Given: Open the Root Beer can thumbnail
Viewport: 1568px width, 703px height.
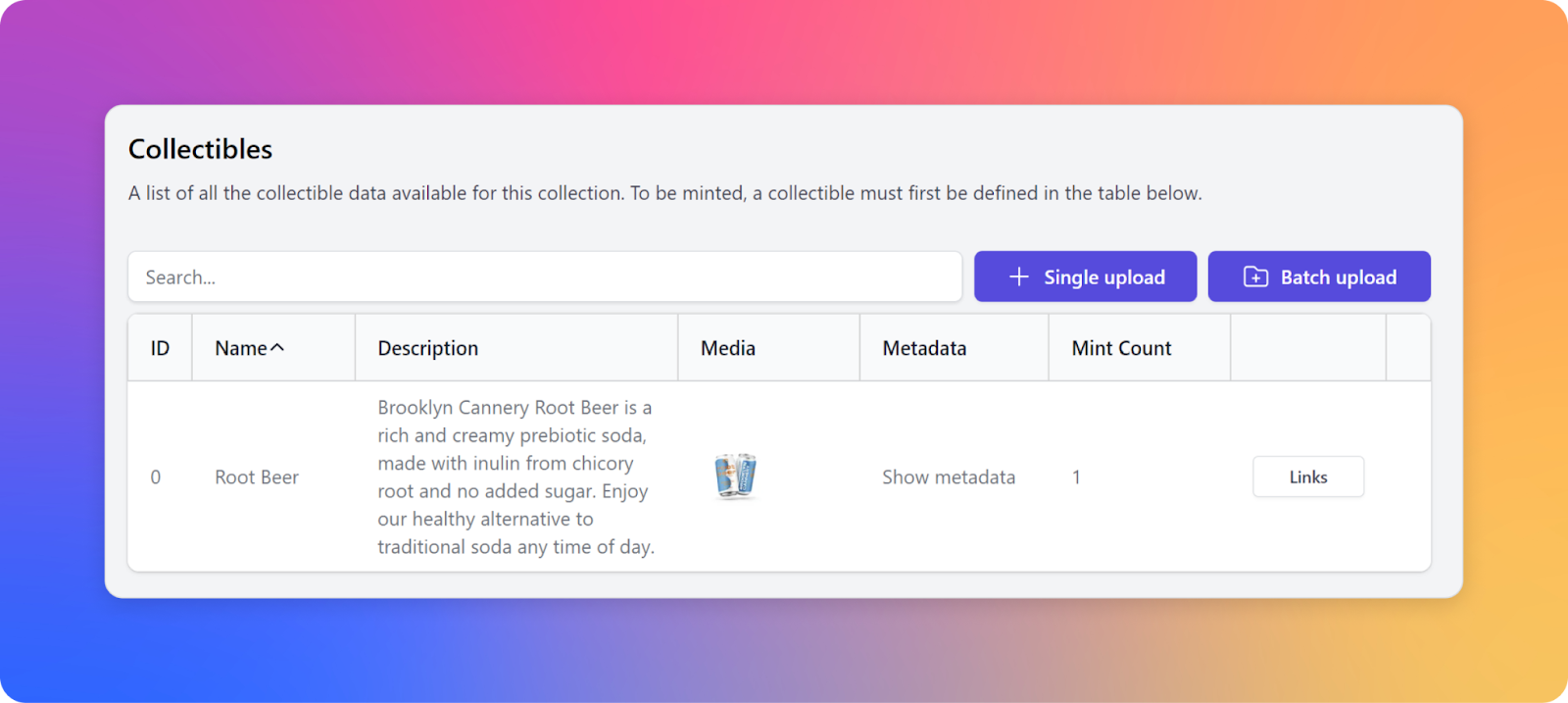Looking at the screenshot, I should coord(735,477).
